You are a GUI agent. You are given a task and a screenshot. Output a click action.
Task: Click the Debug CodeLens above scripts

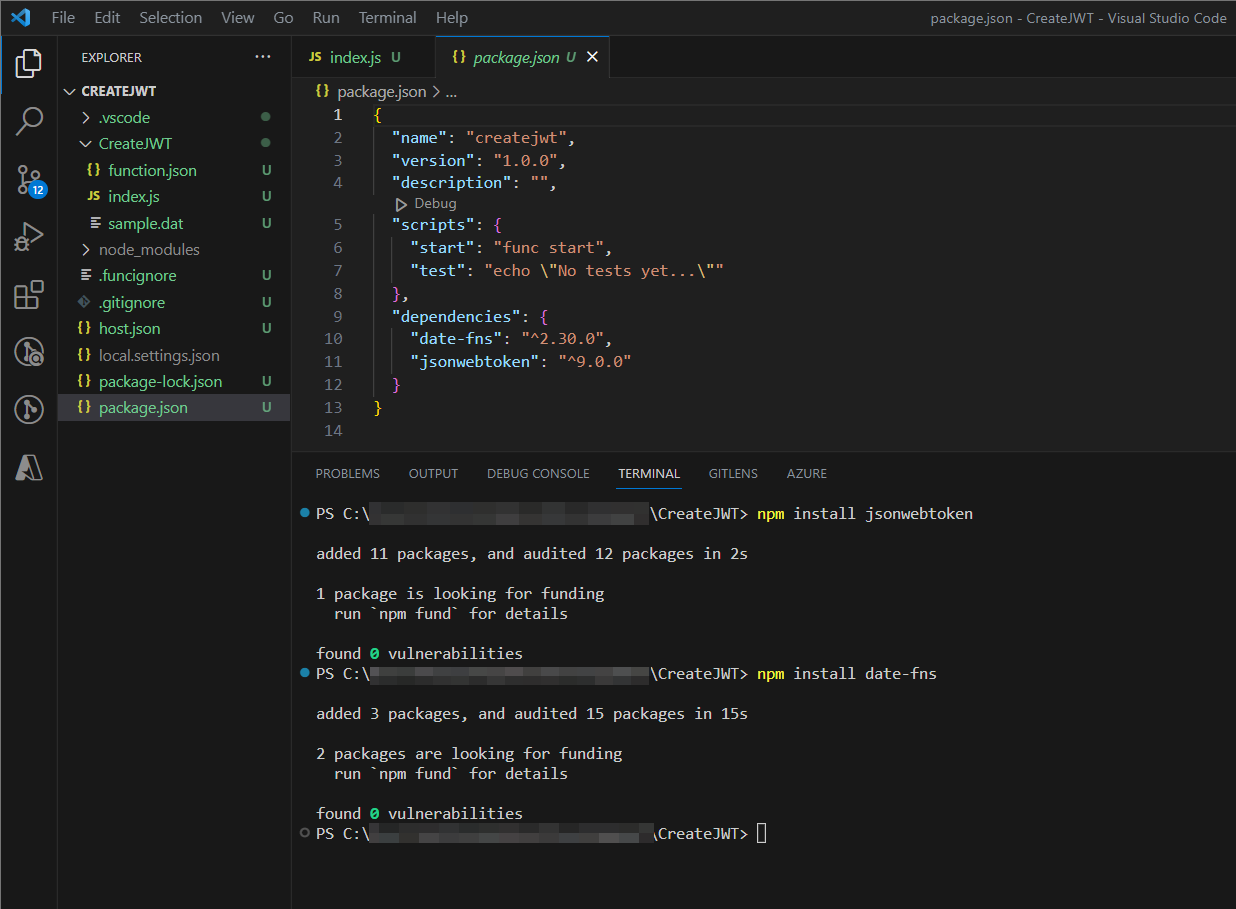tap(427, 204)
